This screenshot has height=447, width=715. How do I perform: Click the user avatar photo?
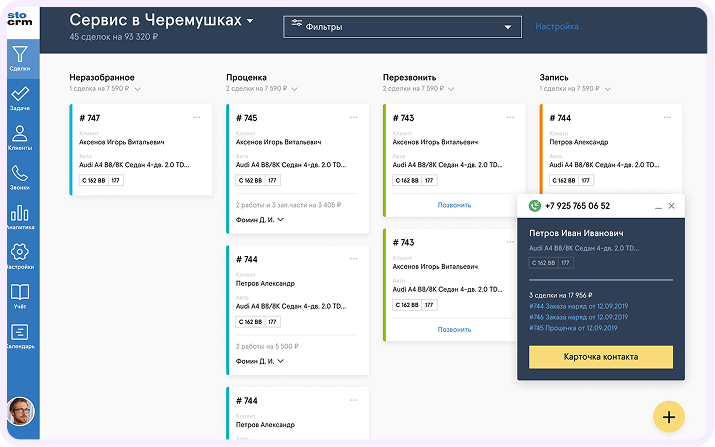pyautogui.click(x=21, y=411)
